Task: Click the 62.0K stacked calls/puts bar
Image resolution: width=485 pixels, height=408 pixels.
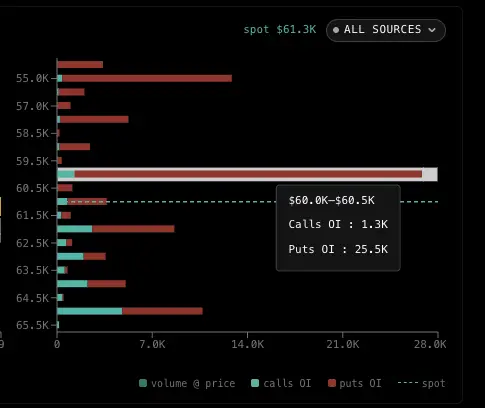Action: [116, 229]
